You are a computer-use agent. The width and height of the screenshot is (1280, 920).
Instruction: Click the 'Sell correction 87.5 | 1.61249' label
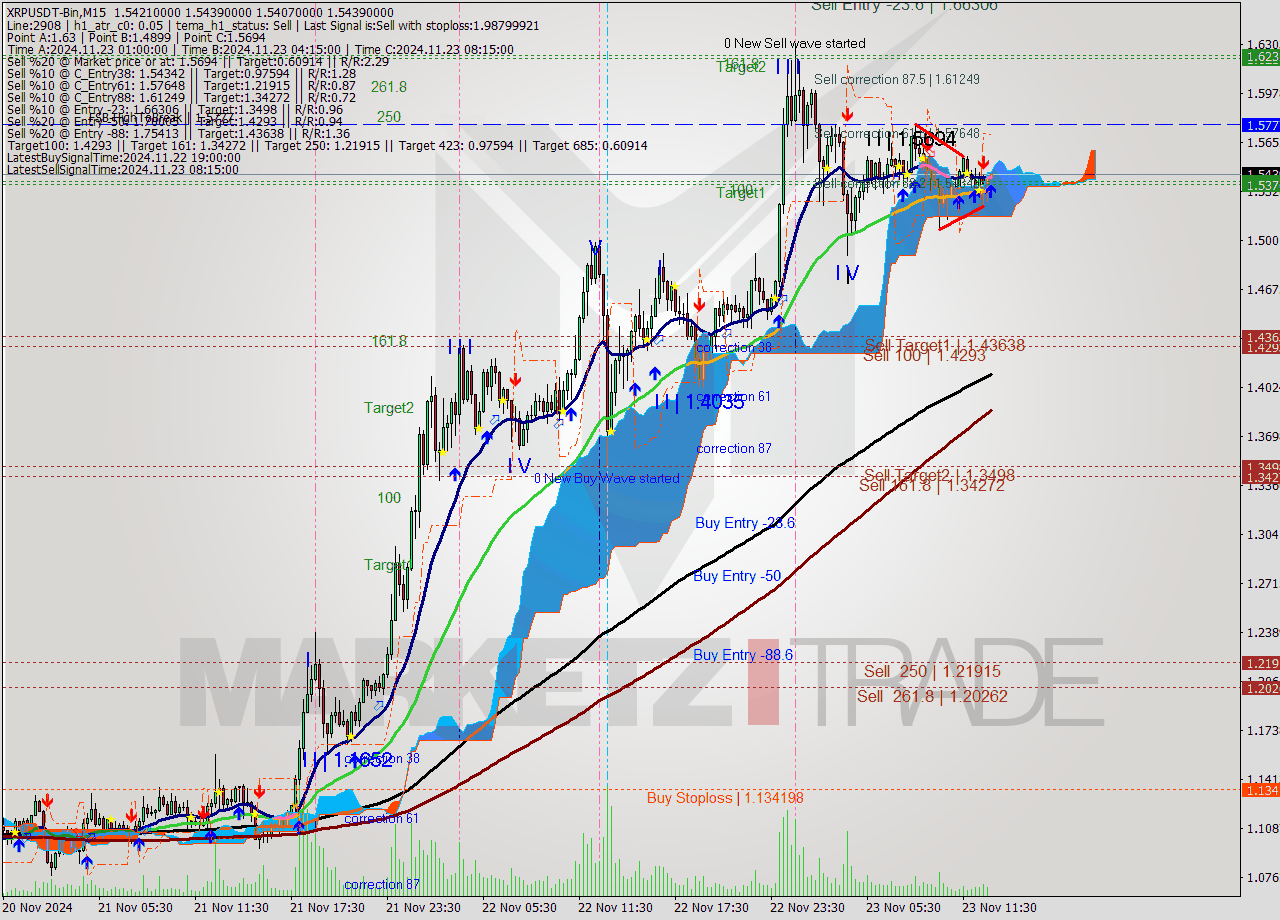896,79
